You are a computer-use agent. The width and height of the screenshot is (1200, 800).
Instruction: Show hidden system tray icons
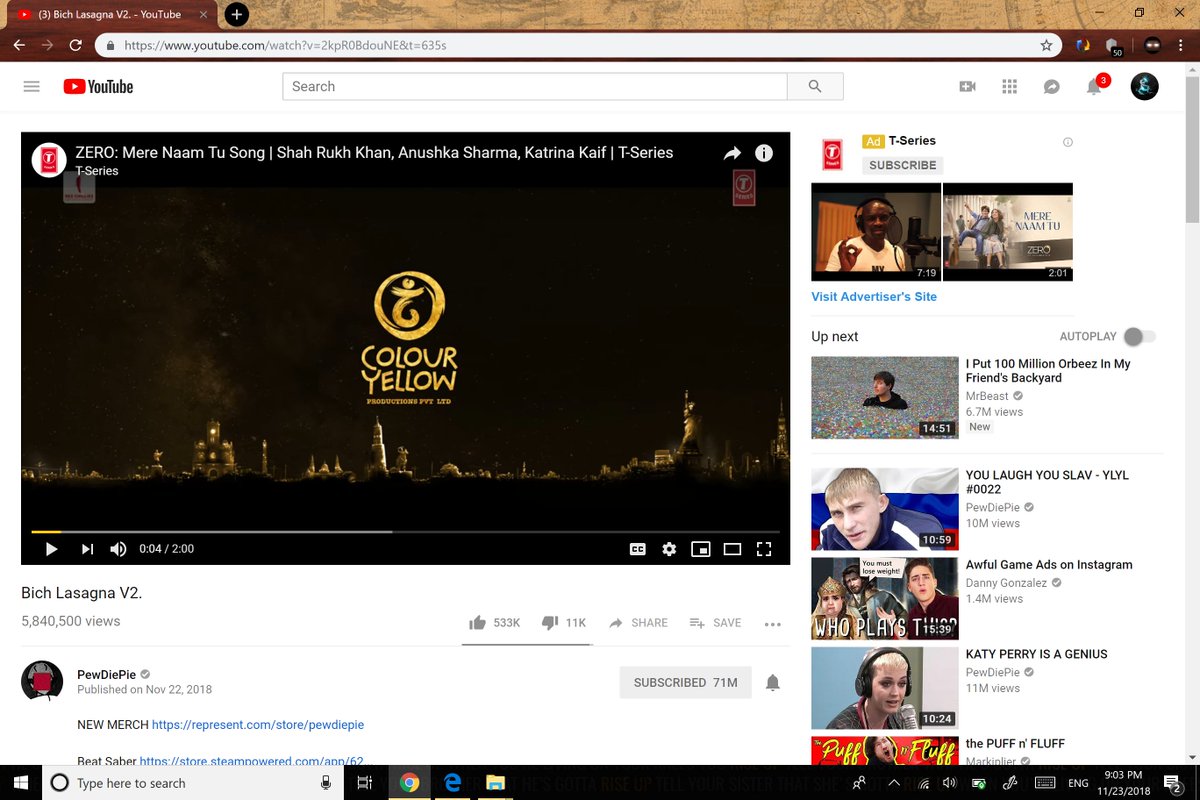coord(894,783)
